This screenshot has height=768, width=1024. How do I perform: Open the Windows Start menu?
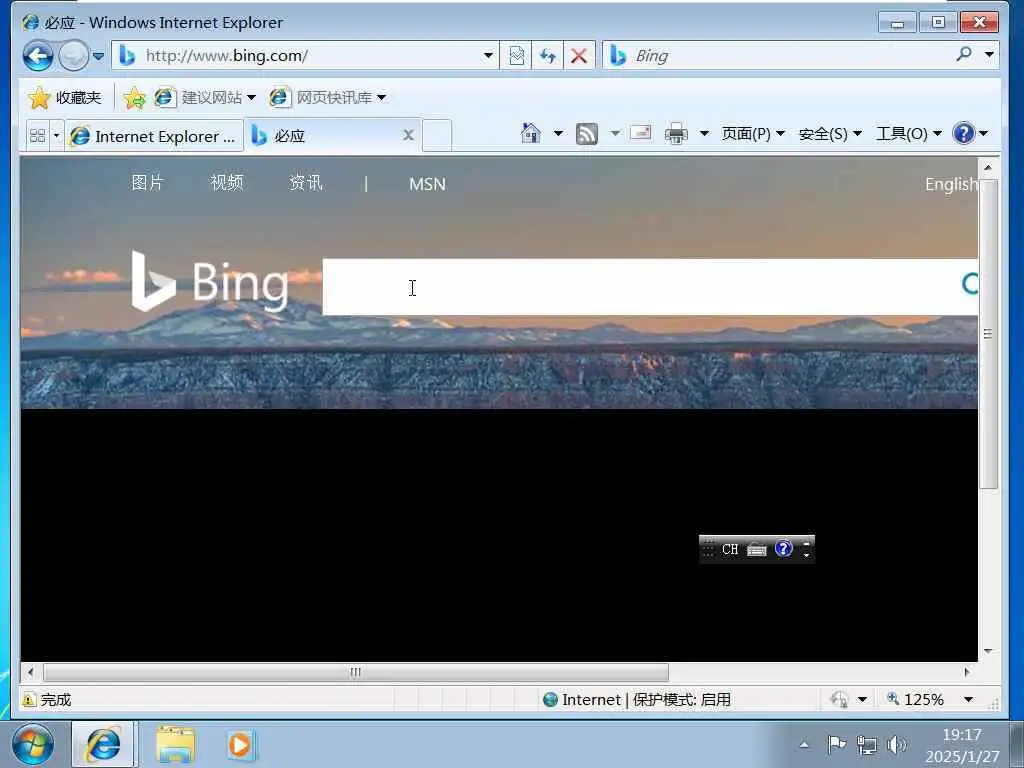click(32, 745)
